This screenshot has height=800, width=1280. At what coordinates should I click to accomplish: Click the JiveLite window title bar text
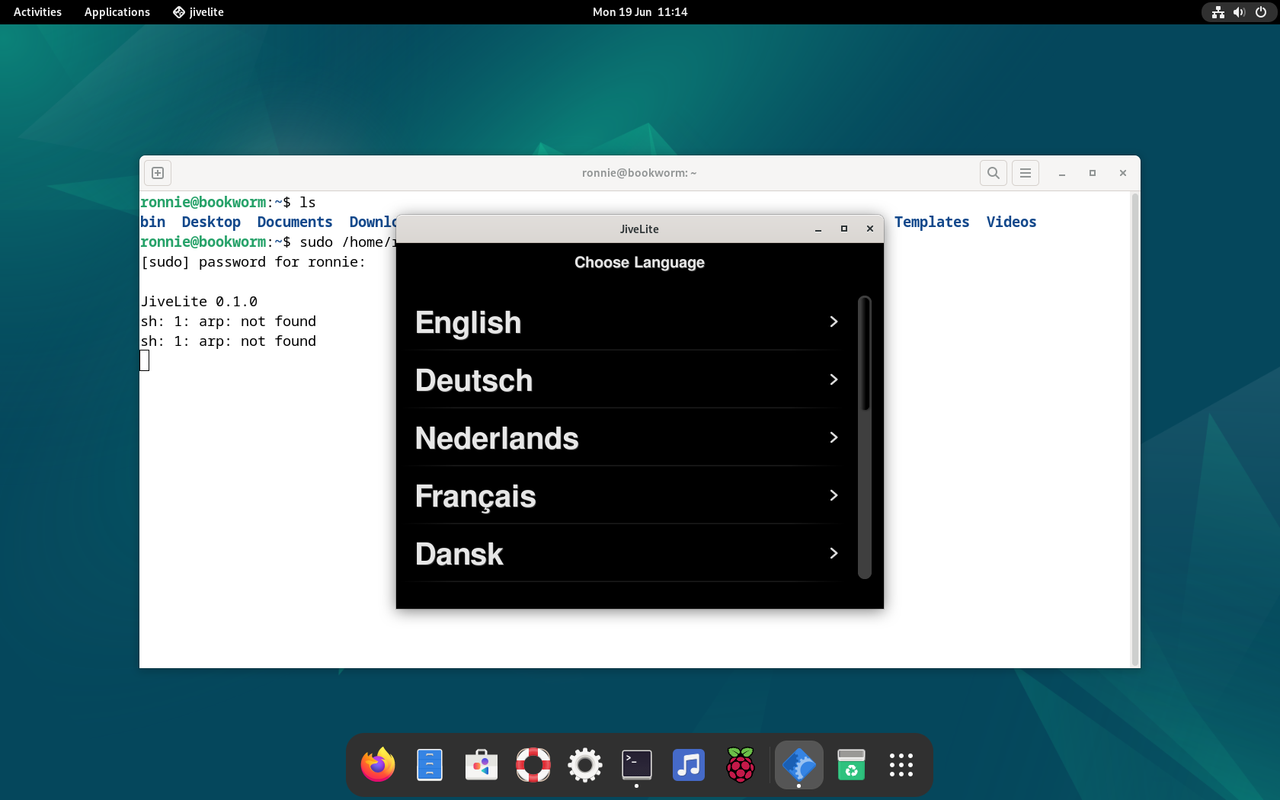coord(640,229)
